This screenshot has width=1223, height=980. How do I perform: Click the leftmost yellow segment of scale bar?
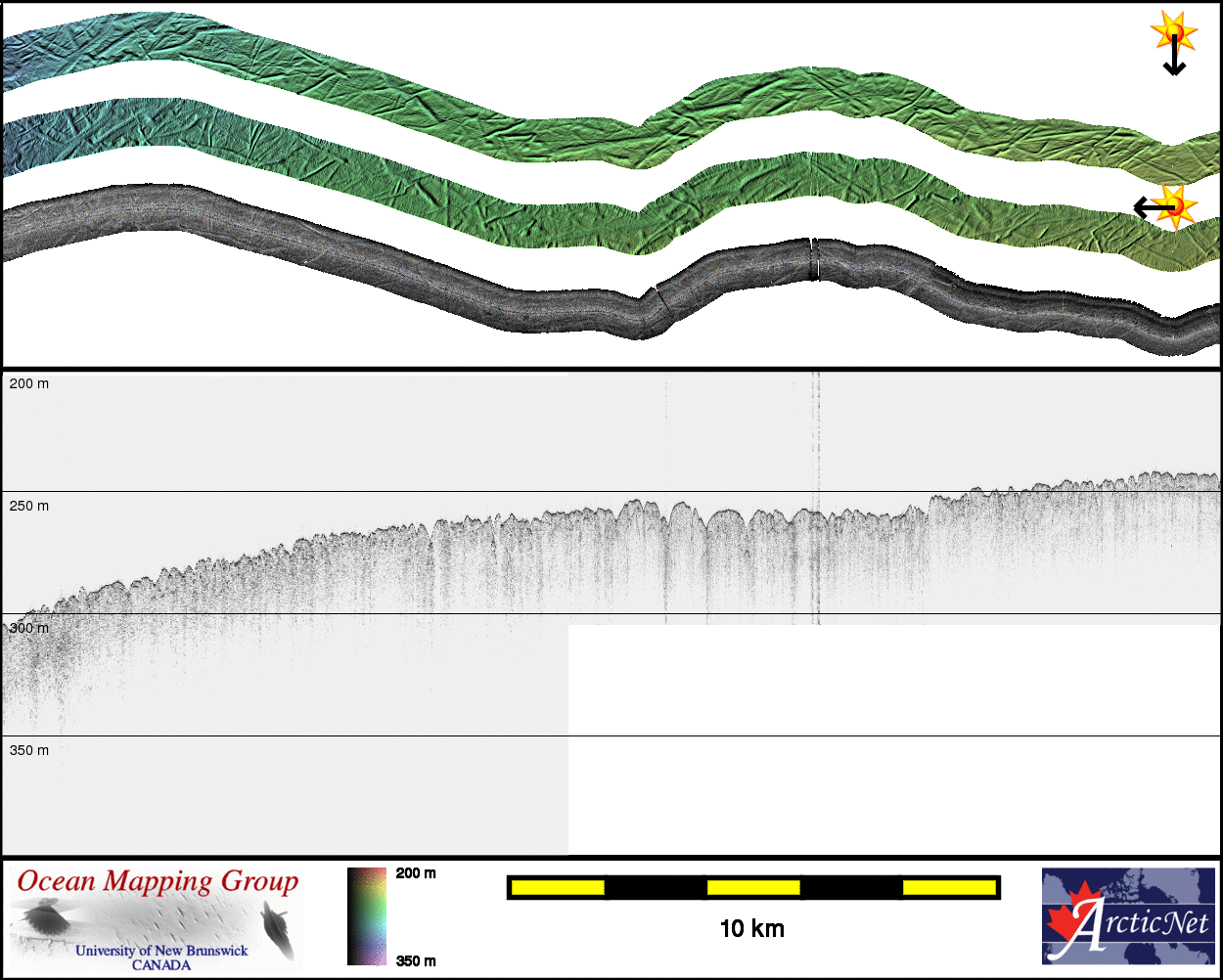pyautogui.click(x=557, y=887)
